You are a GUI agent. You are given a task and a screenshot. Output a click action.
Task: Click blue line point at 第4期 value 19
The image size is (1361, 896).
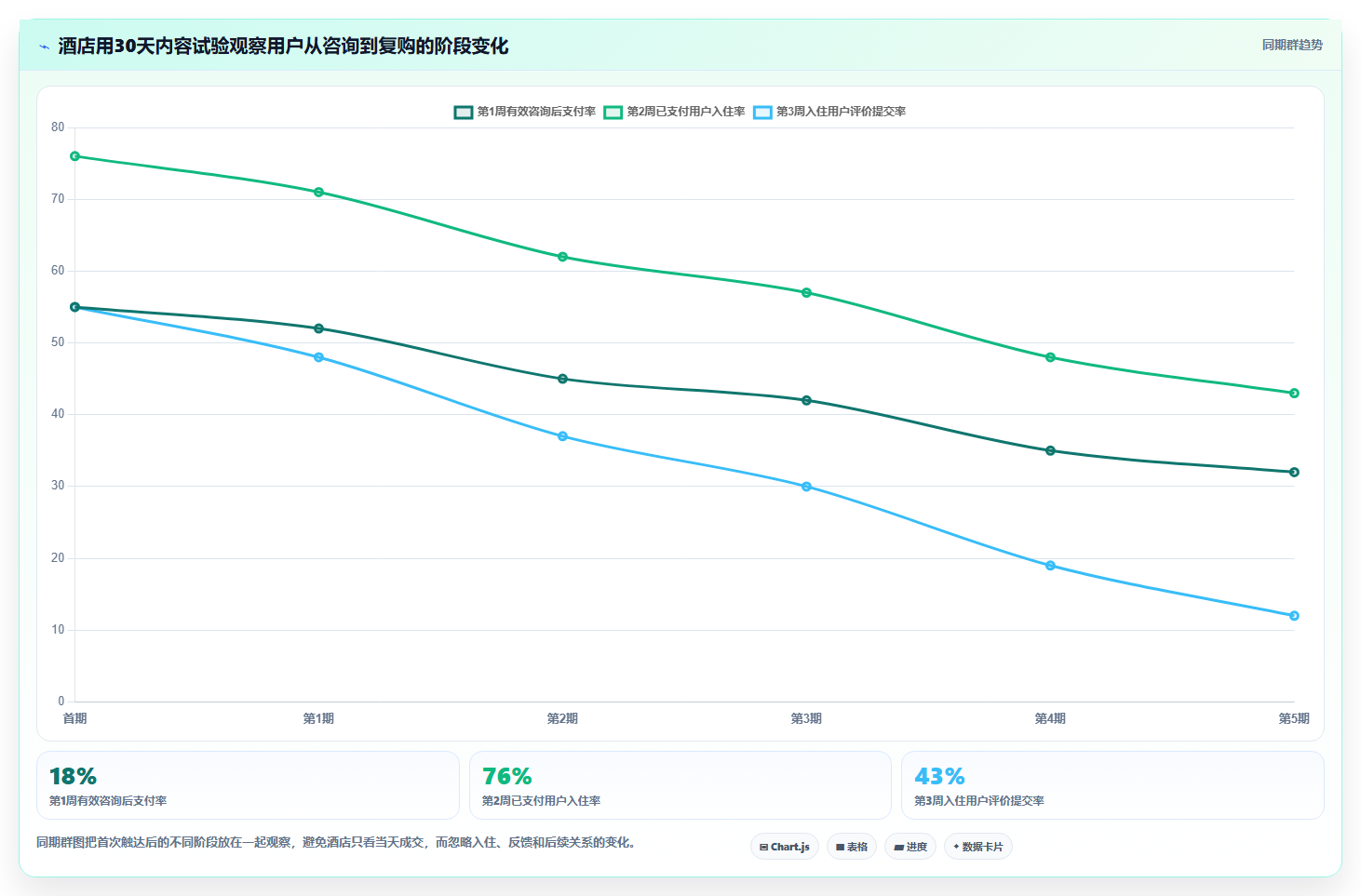(1050, 566)
